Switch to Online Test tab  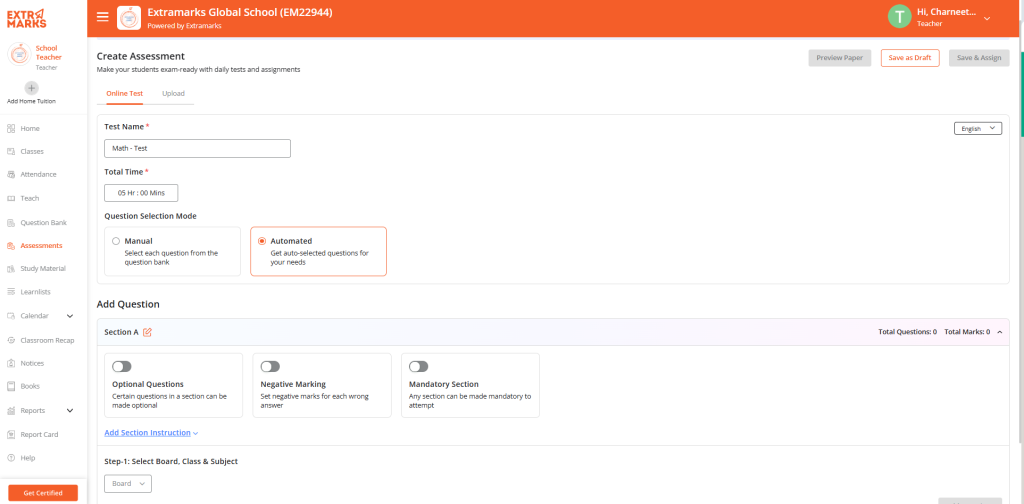click(125, 93)
